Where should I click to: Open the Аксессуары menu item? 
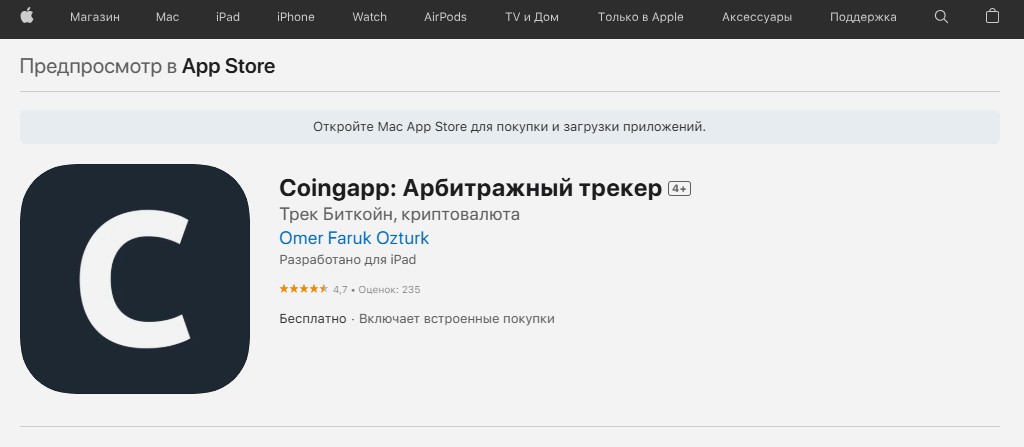757,17
